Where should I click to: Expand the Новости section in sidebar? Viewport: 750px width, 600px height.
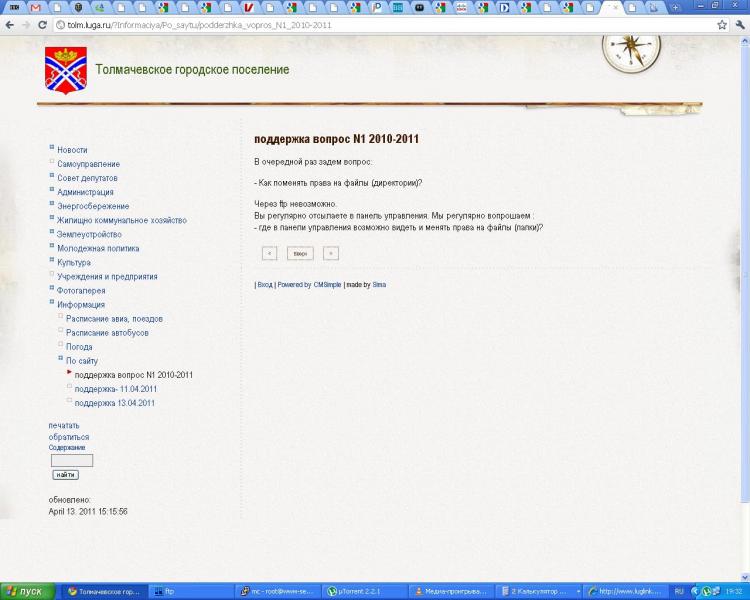(x=72, y=150)
